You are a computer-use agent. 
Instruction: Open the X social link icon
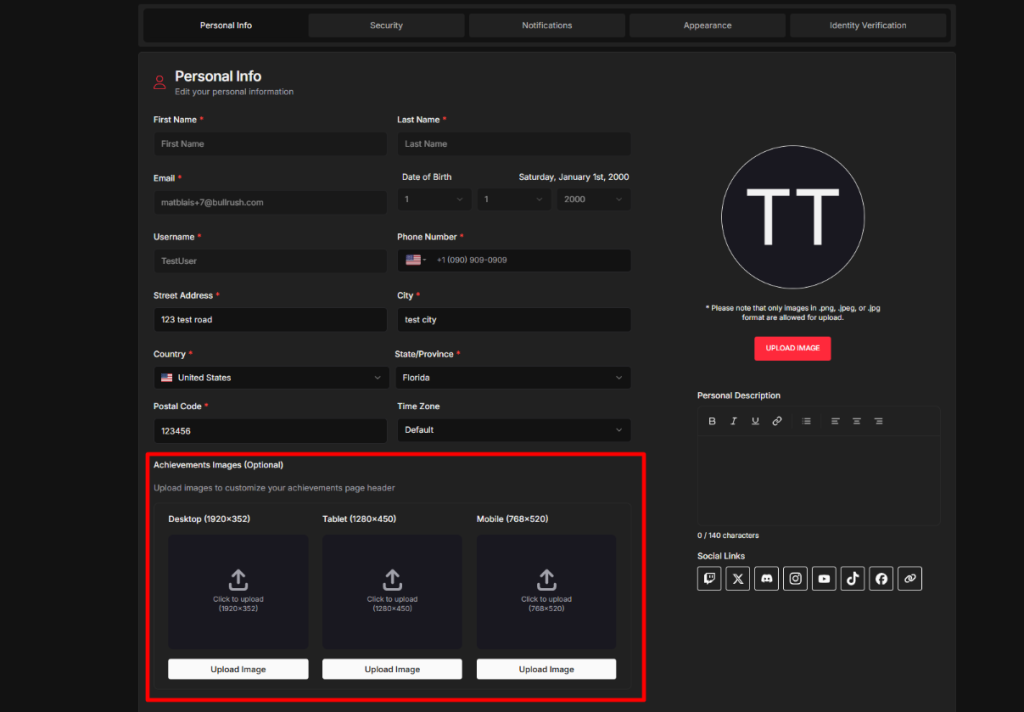coord(738,579)
